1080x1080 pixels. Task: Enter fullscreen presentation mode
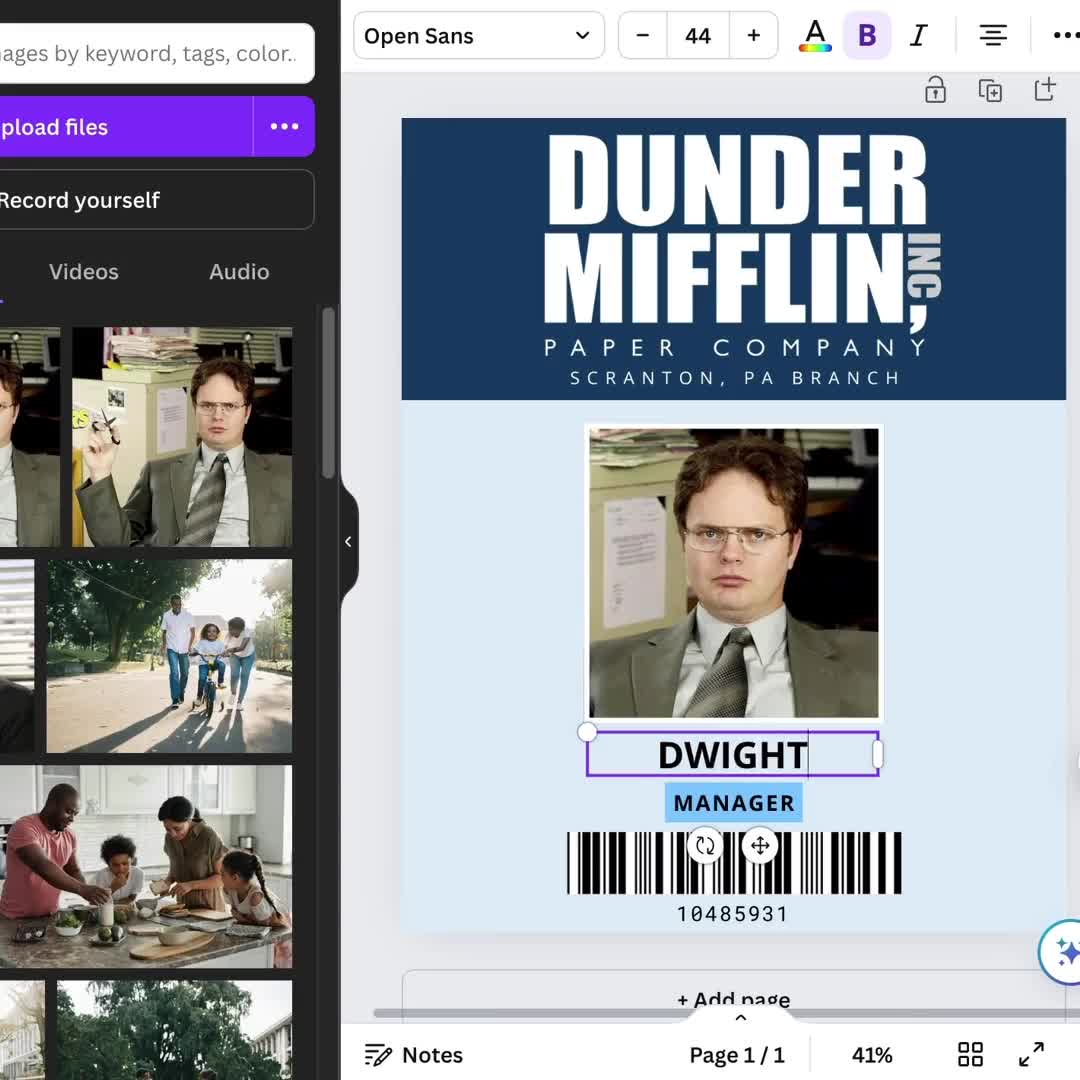click(x=1030, y=1053)
